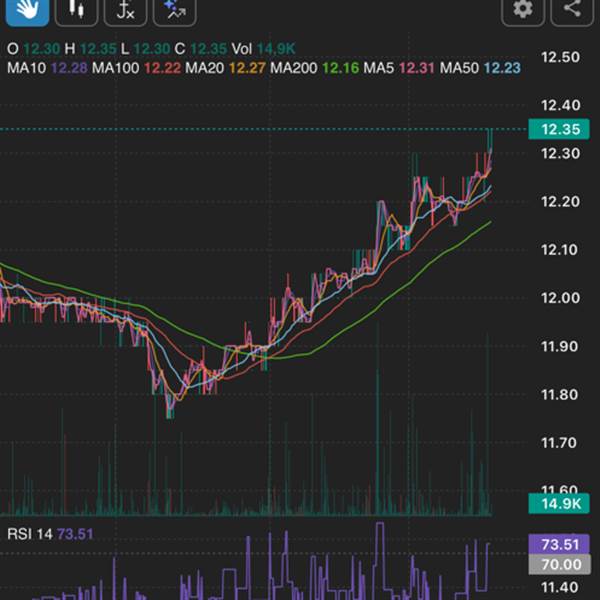Tap the purple RSI value tag 73.51
The width and height of the screenshot is (600, 600).
tap(559, 544)
